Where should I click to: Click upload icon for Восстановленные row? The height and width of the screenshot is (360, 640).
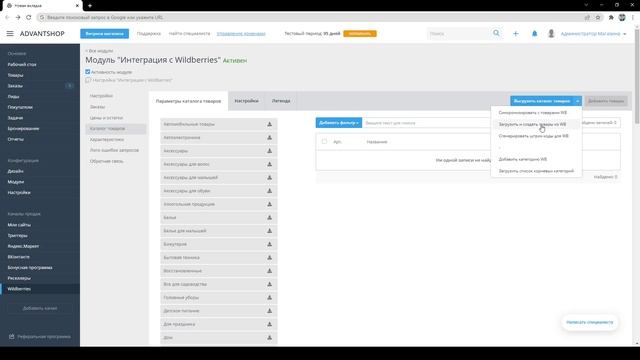coord(269,271)
